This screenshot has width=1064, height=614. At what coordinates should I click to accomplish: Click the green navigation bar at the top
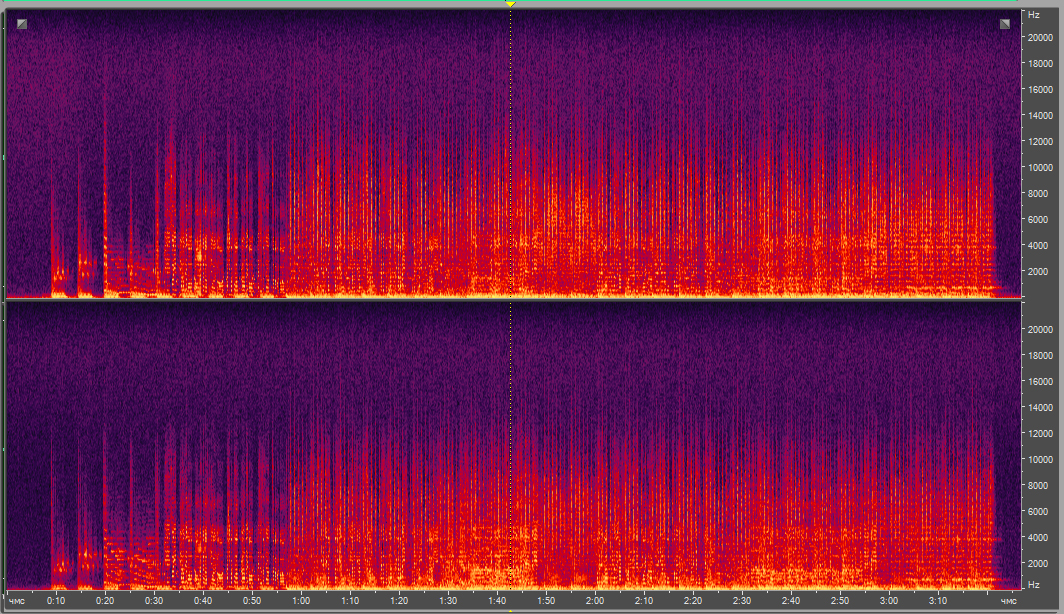tap(300, 4)
